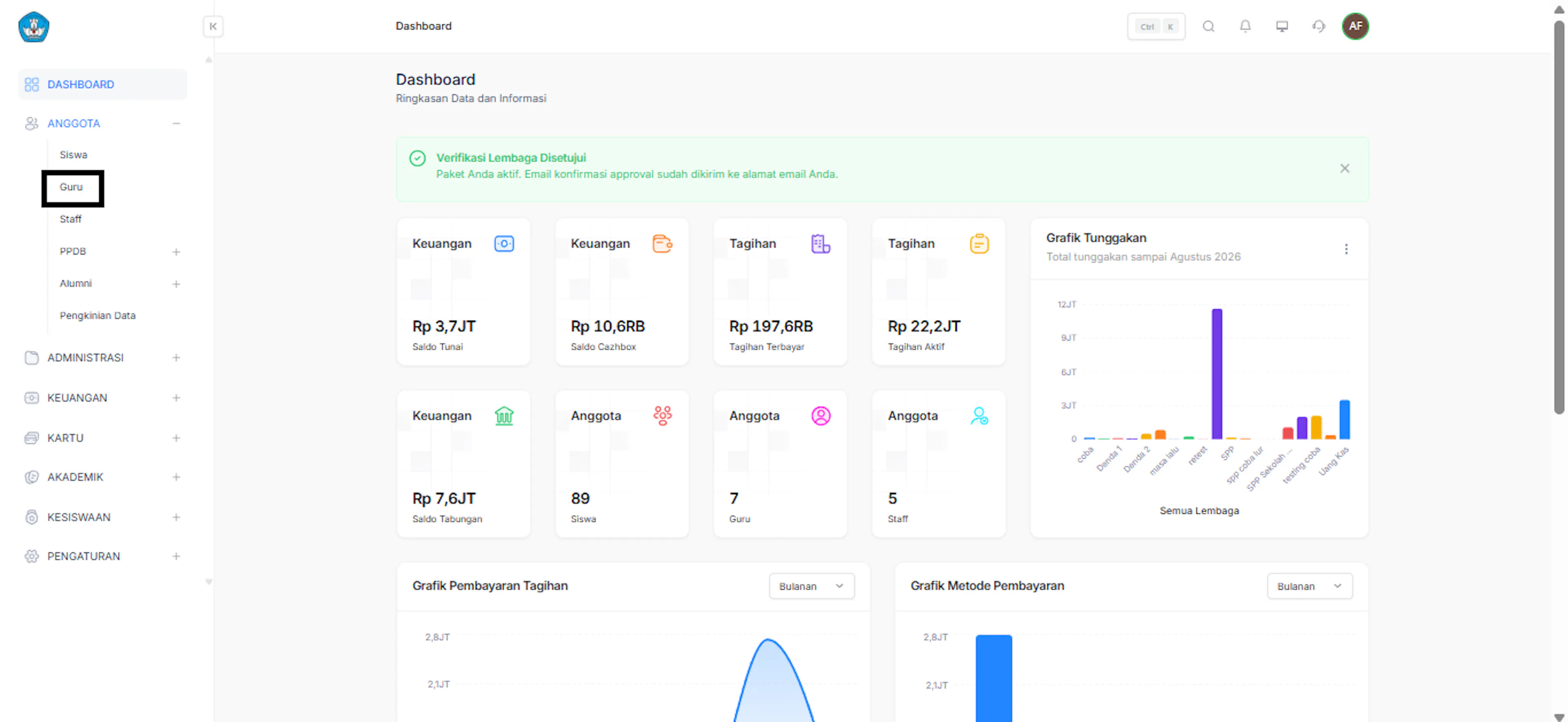Image resolution: width=1568 pixels, height=722 pixels.
Task: Click the monitor display icon in header
Action: pyautogui.click(x=1281, y=26)
